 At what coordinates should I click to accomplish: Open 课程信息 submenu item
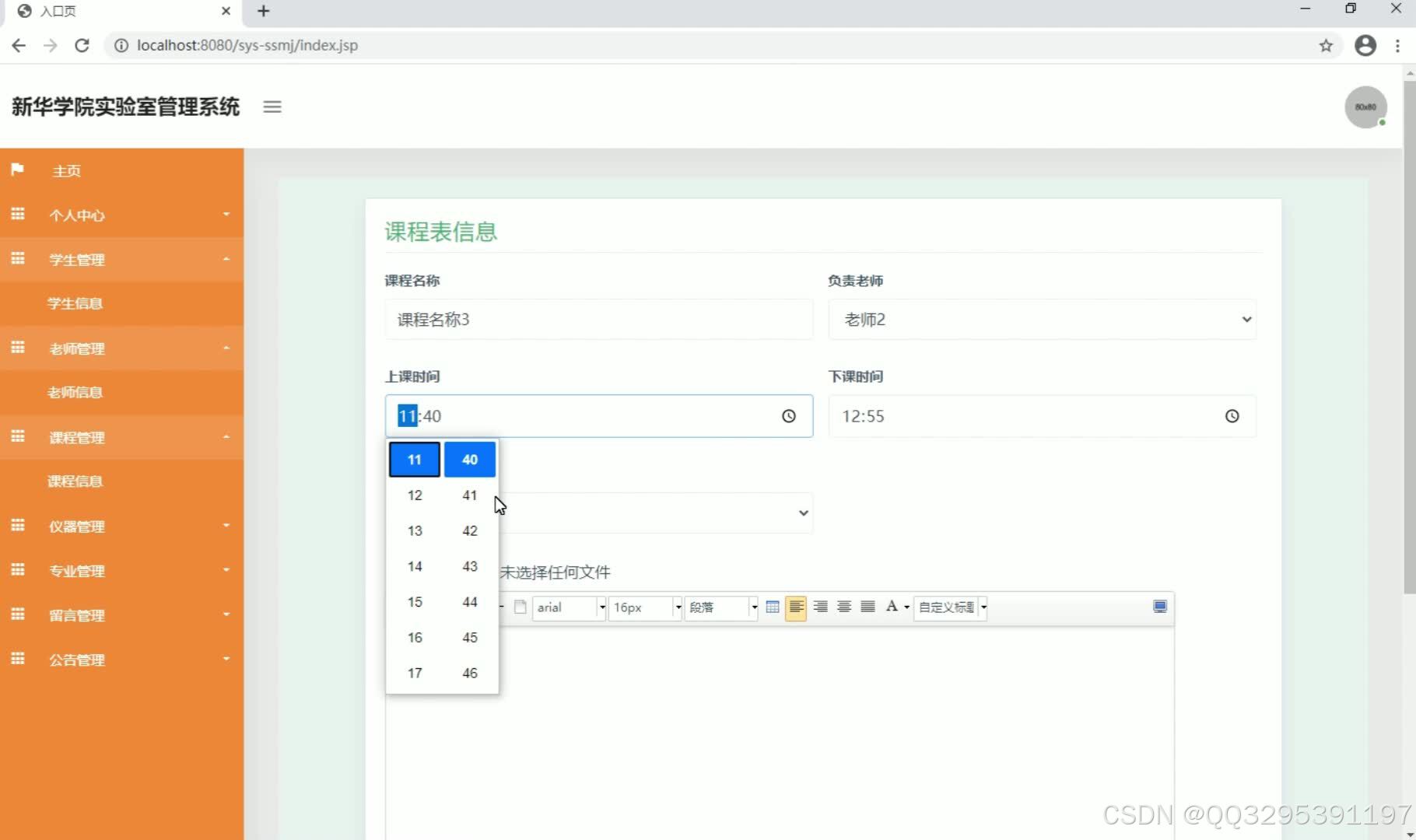pyautogui.click(x=121, y=481)
